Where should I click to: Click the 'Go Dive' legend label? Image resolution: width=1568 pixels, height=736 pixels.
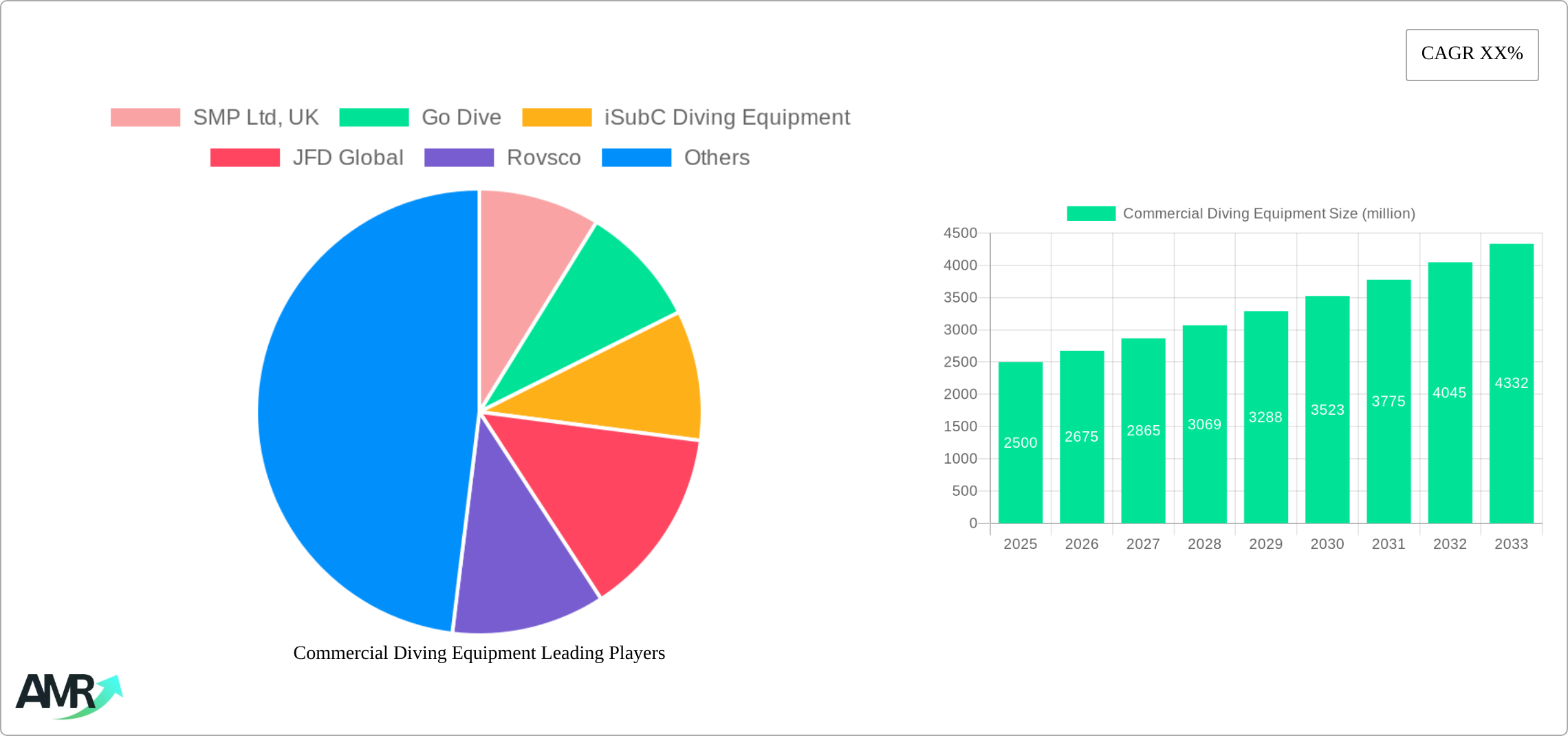461,118
